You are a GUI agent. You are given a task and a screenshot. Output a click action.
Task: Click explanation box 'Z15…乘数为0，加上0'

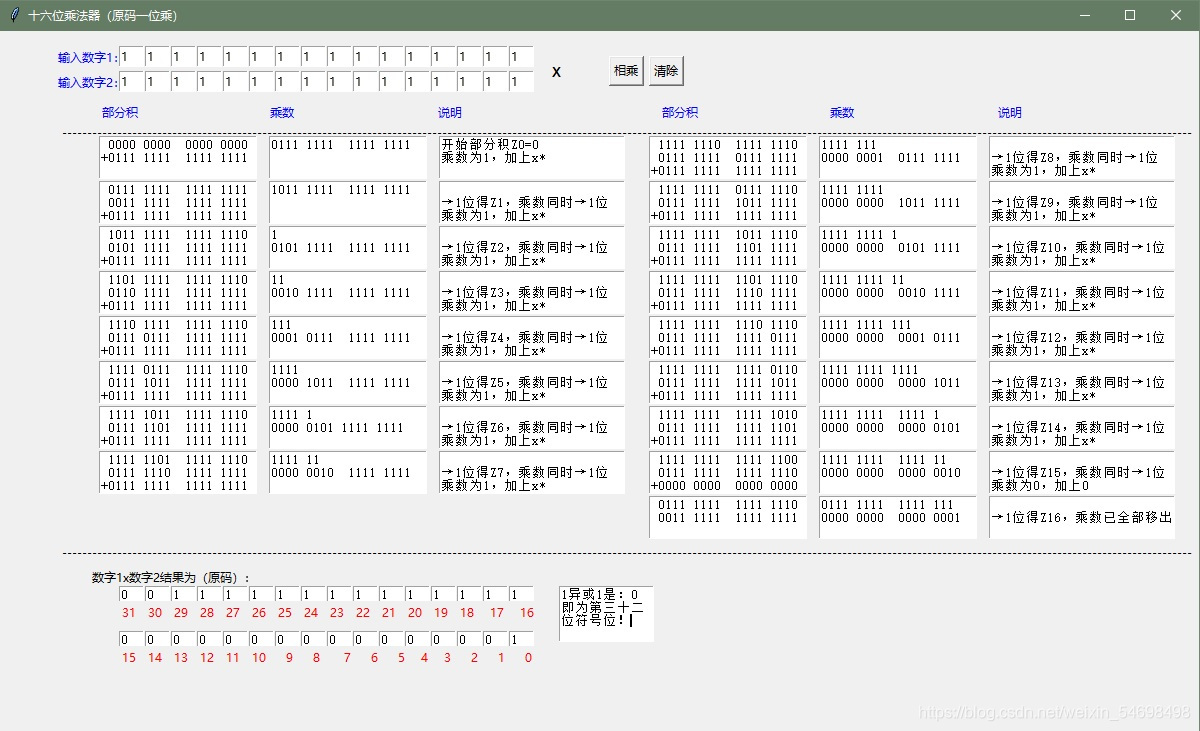pyautogui.click(x=1082, y=473)
